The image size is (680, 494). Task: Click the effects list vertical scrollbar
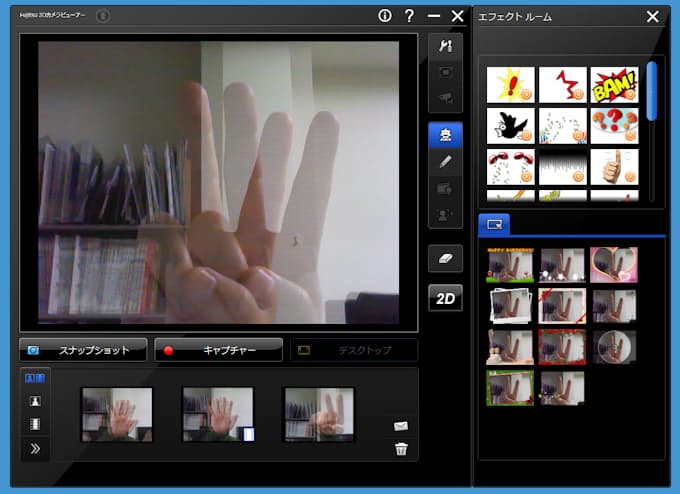[652, 92]
